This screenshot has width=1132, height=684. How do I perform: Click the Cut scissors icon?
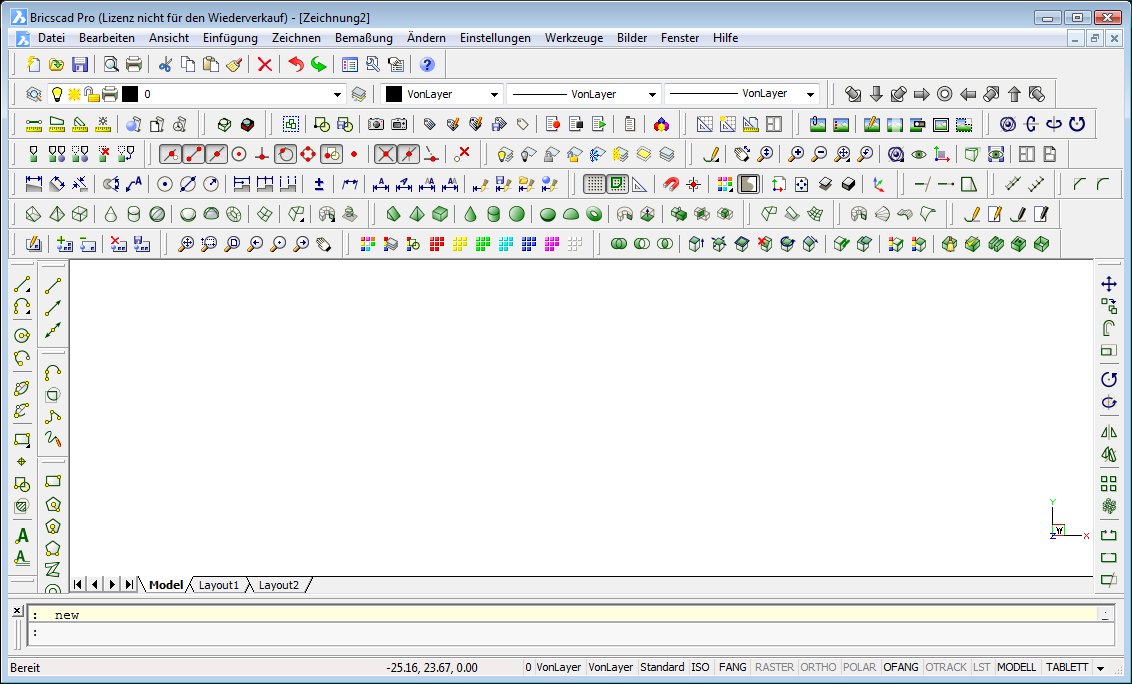pos(165,64)
